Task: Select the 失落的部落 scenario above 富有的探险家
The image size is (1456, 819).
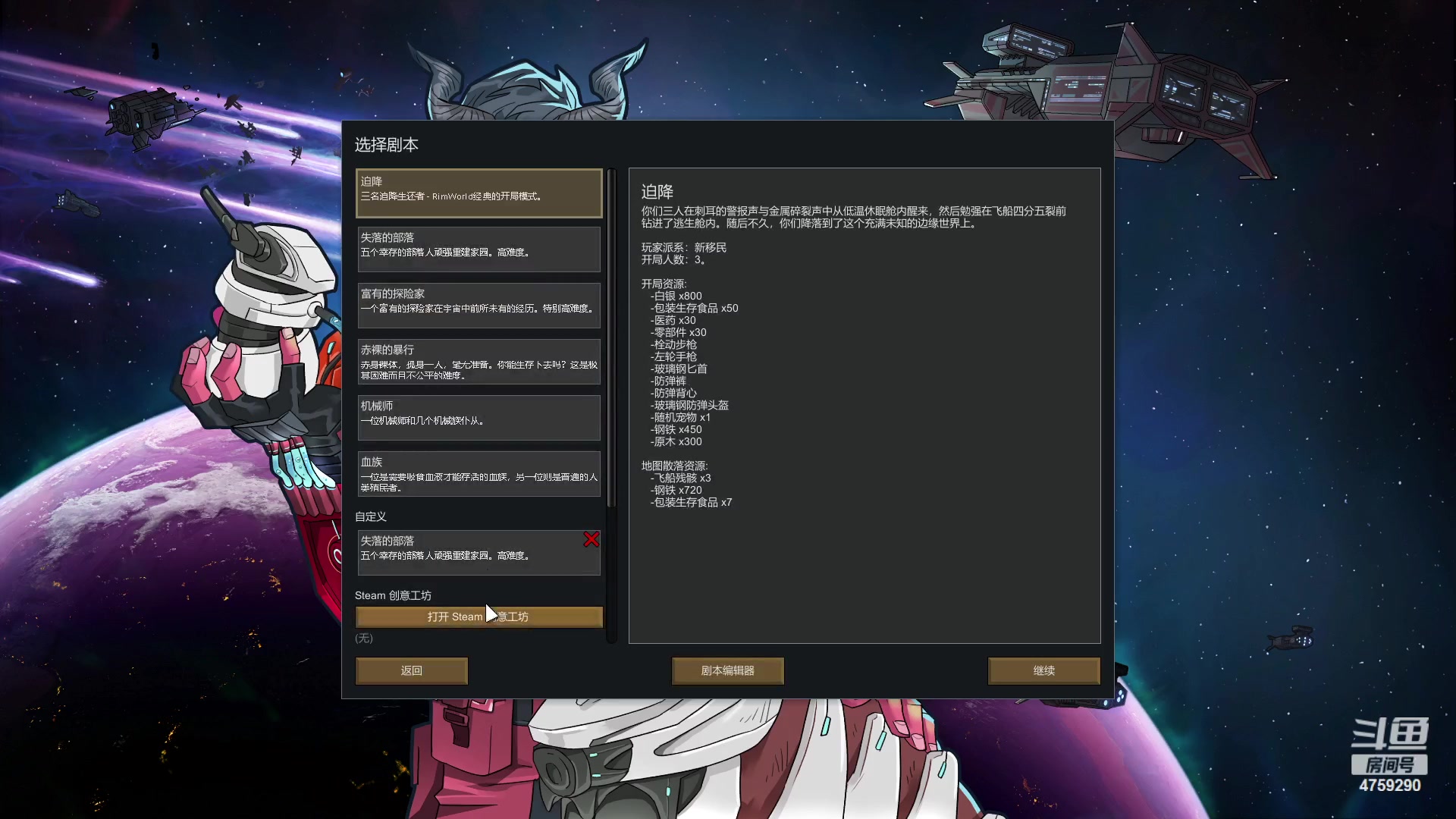Action: pos(479,249)
